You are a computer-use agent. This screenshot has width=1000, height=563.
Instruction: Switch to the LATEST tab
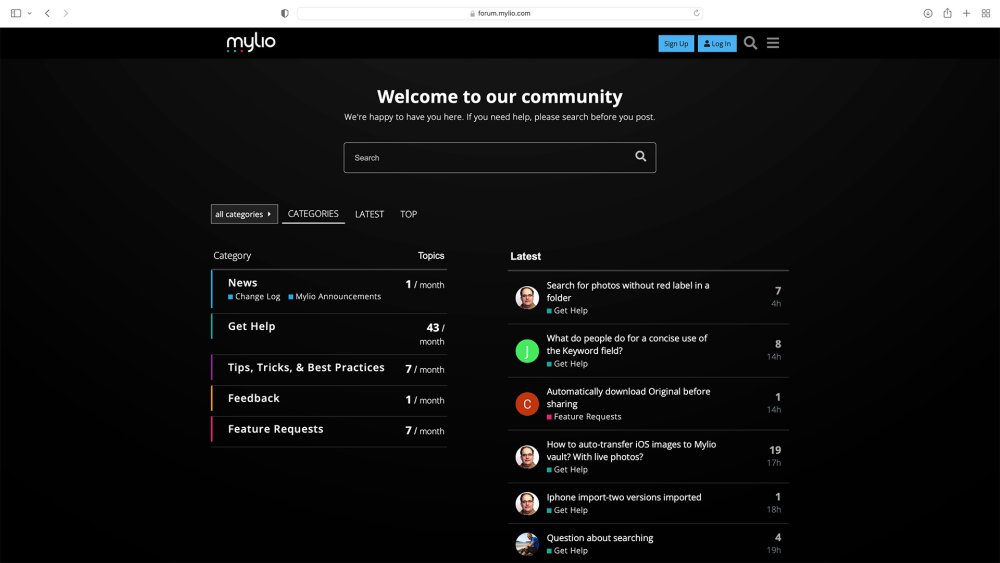369,214
